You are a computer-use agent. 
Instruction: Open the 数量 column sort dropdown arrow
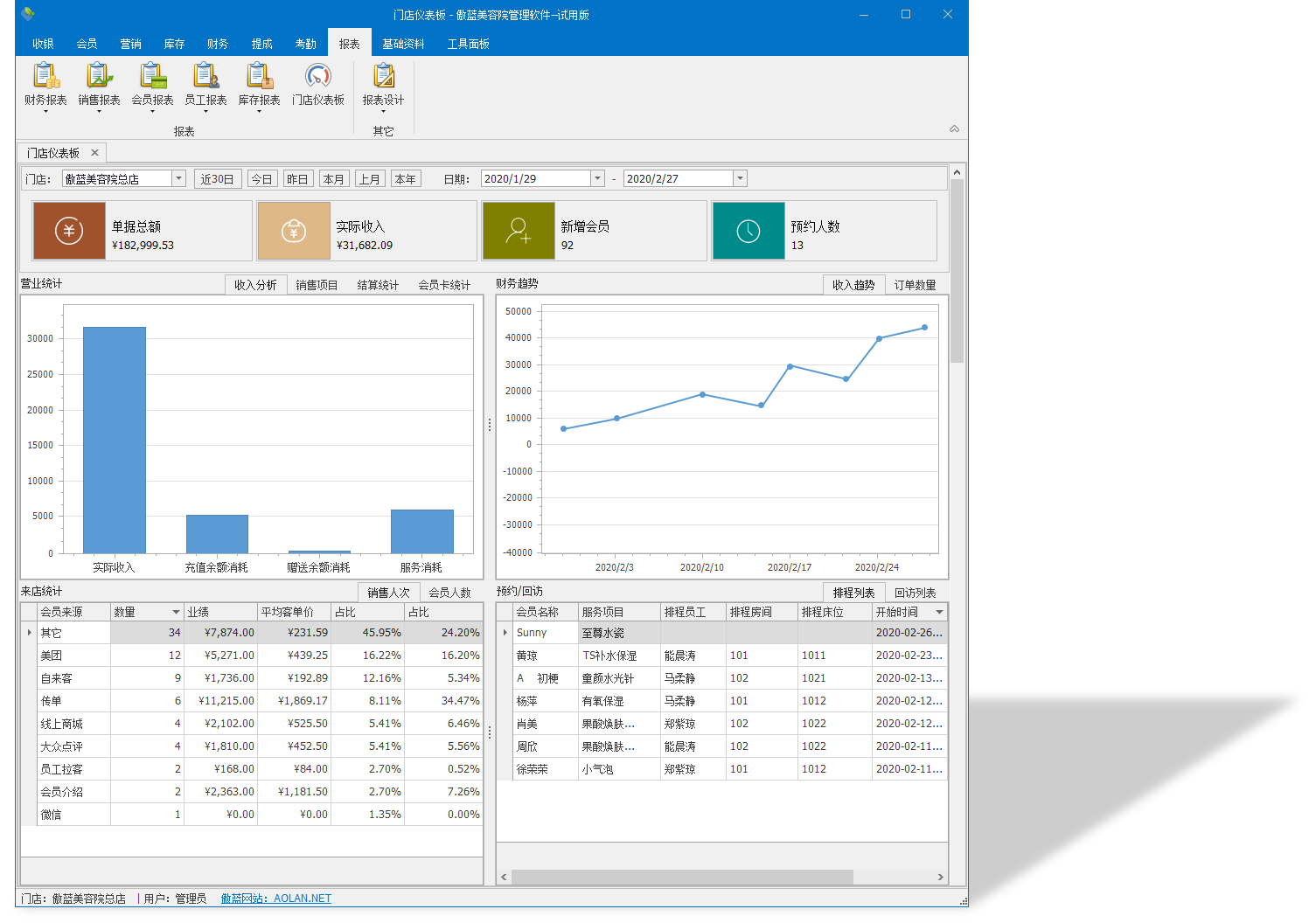[176, 613]
